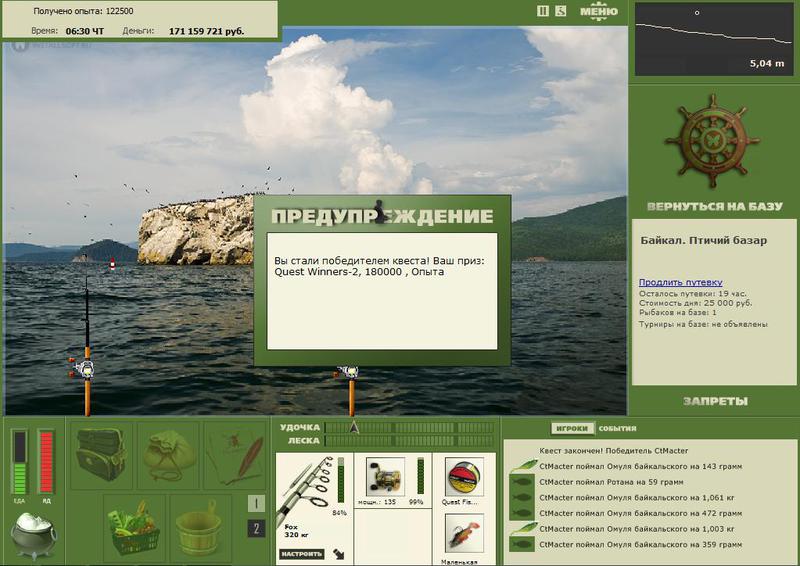Screen dimensions: 800x566
Task: Click the ЛЕСКА tension bar
Action: click(x=409, y=440)
